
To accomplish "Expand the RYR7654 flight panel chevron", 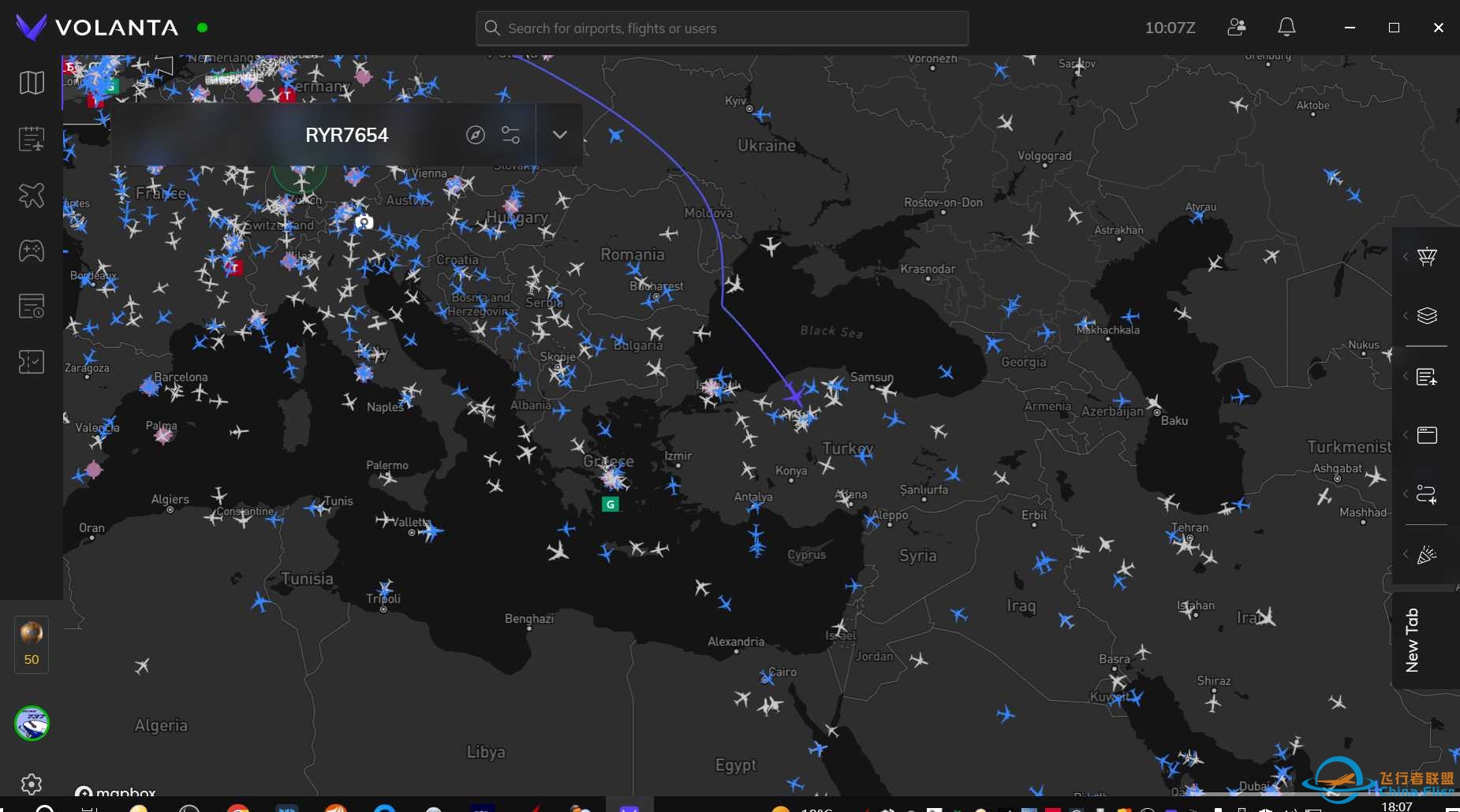I will point(559,135).
